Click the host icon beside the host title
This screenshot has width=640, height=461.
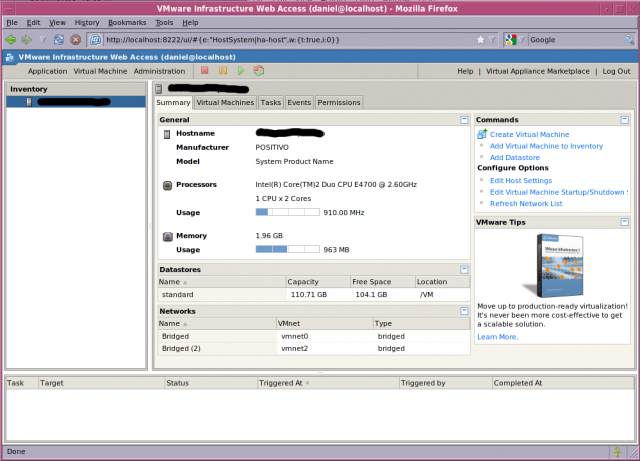click(159, 89)
